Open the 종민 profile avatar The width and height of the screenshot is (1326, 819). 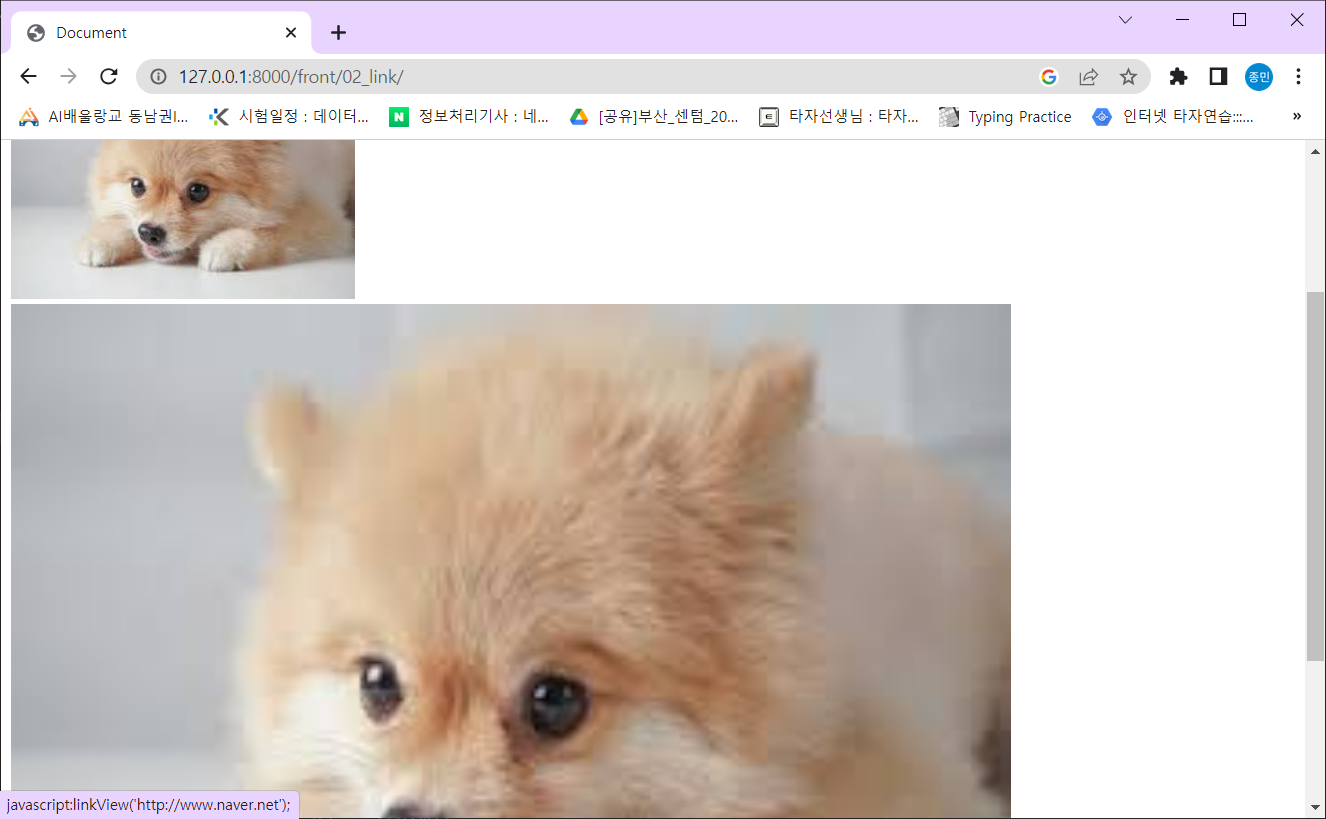coord(1259,76)
